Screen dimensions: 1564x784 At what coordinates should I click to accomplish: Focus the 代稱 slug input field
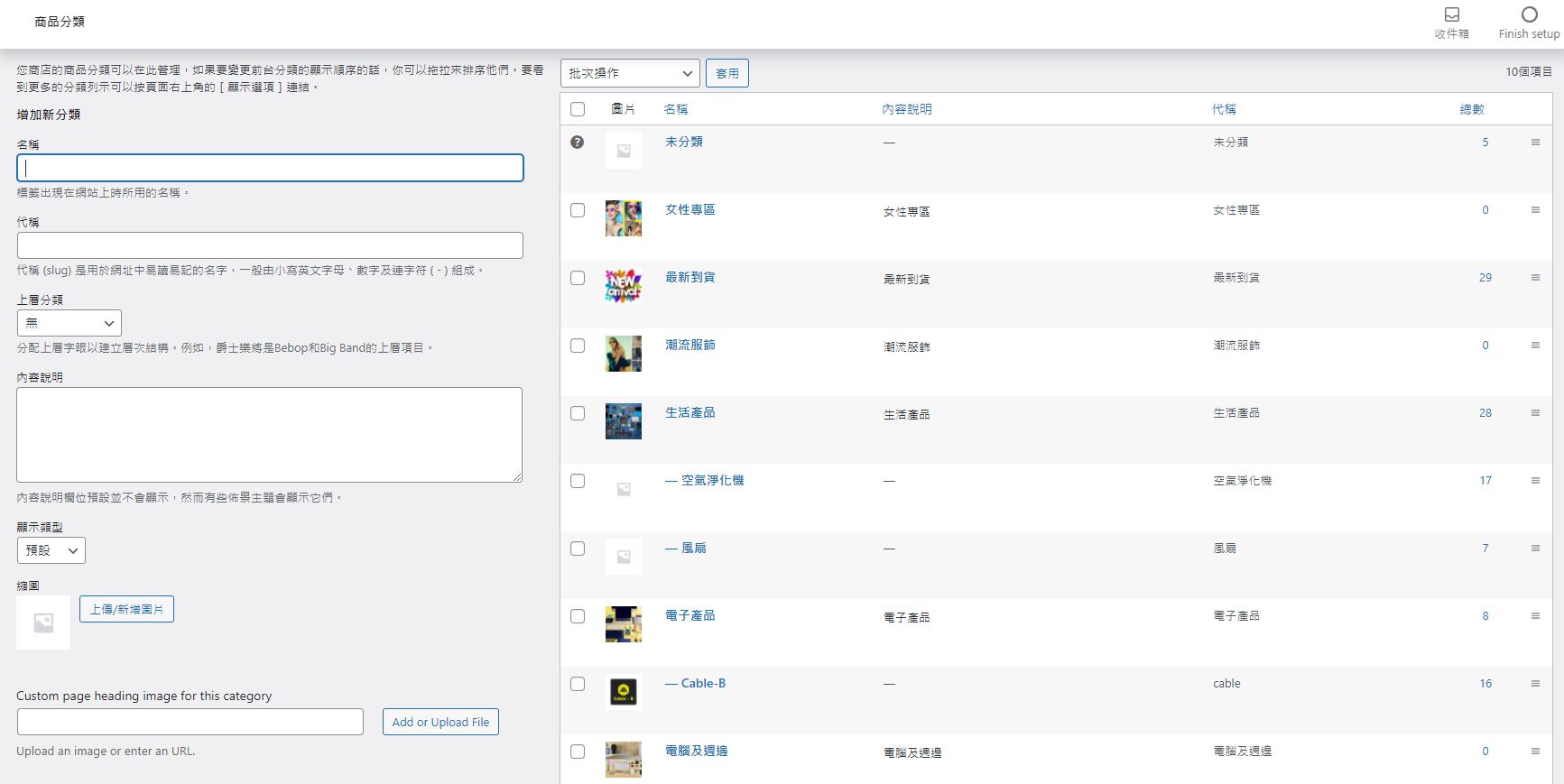(270, 245)
